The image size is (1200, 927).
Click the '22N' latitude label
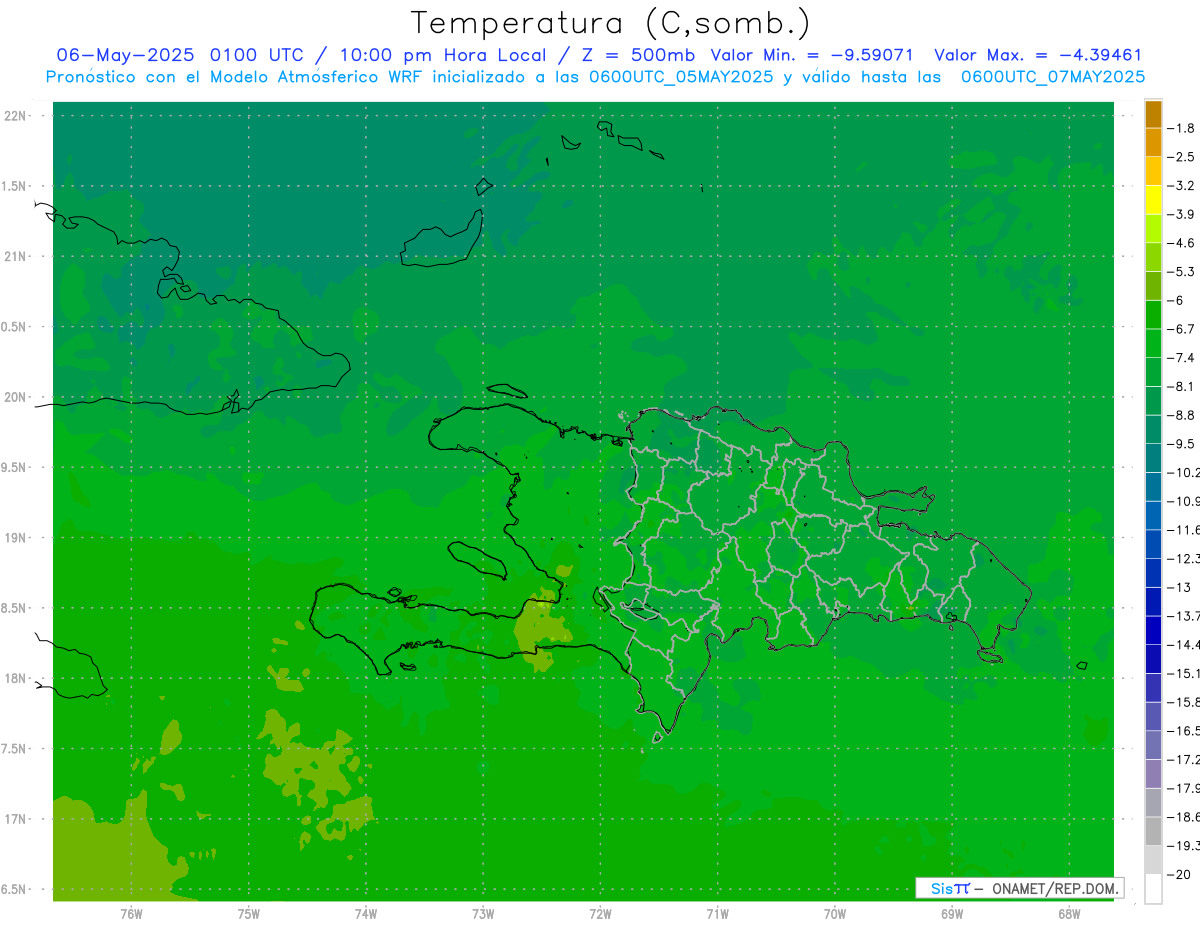point(15,116)
